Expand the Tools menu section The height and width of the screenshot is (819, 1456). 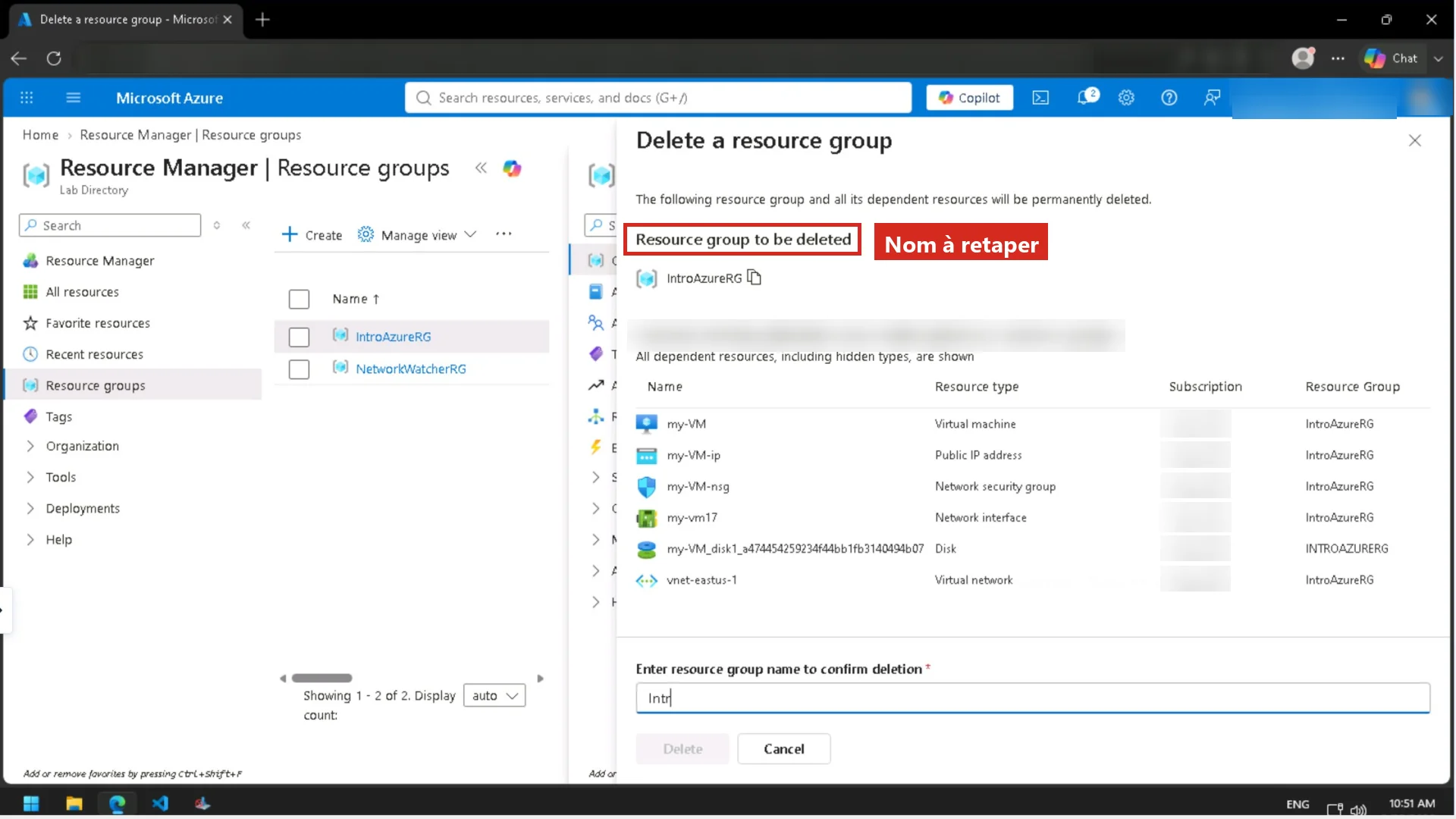tap(30, 477)
